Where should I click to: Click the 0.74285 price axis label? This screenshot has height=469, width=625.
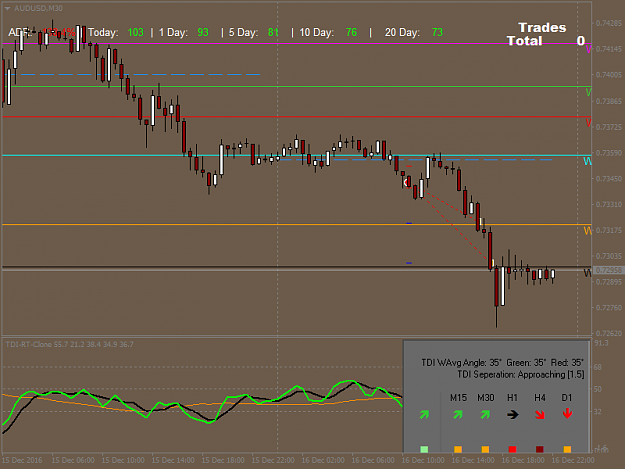coord(608,23)
